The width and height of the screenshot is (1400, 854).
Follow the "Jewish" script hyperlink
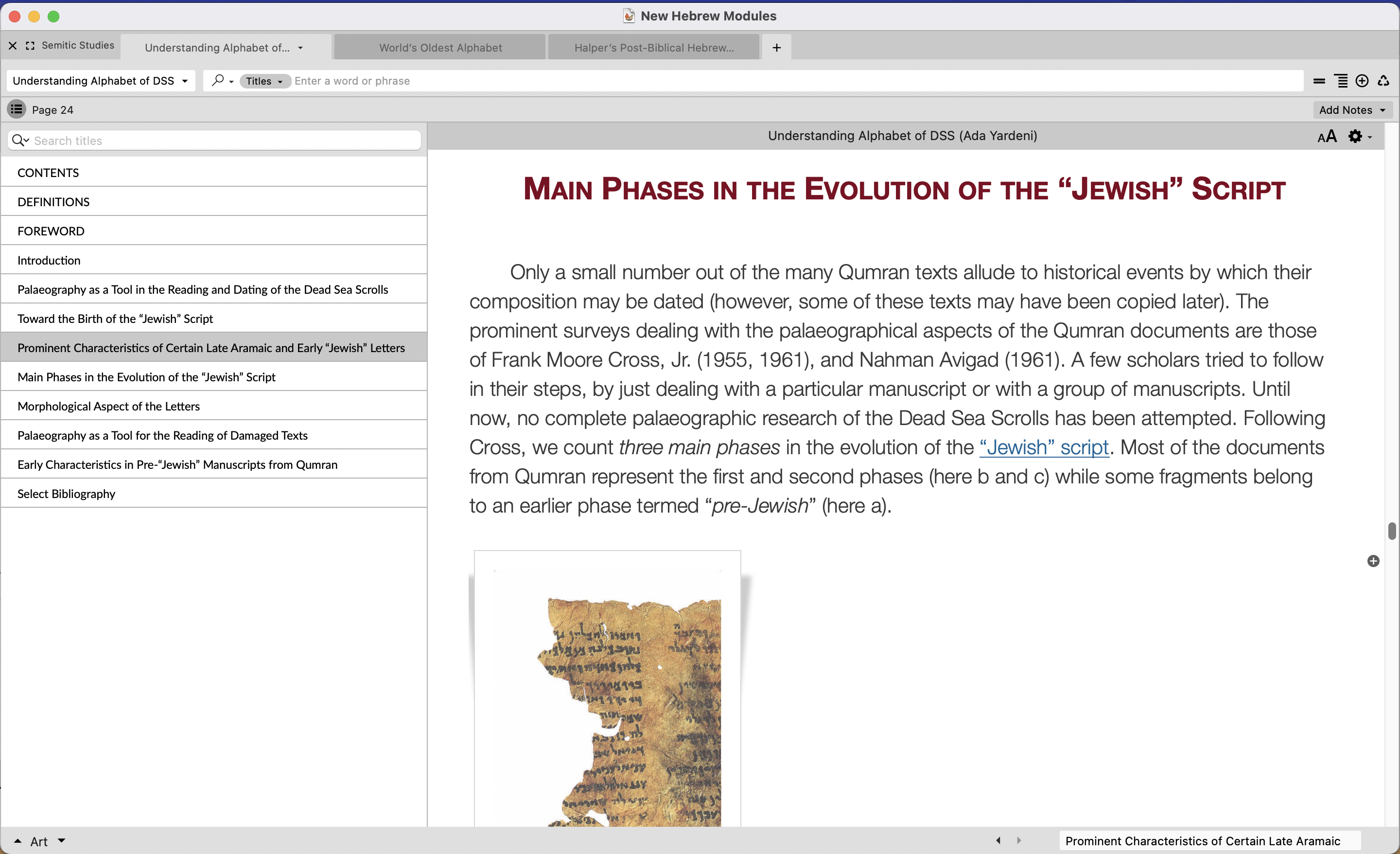(x=1044, y=447)
